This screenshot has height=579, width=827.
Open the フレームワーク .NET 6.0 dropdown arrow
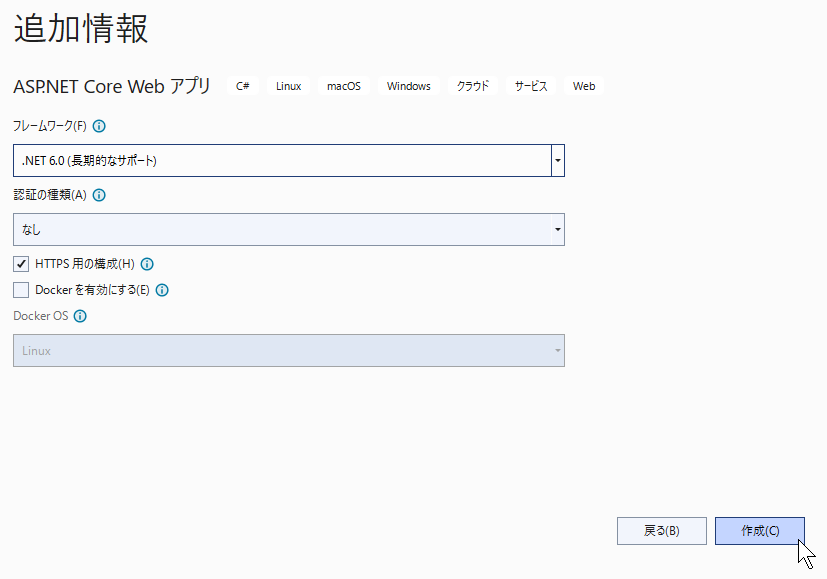pos(557,160)
